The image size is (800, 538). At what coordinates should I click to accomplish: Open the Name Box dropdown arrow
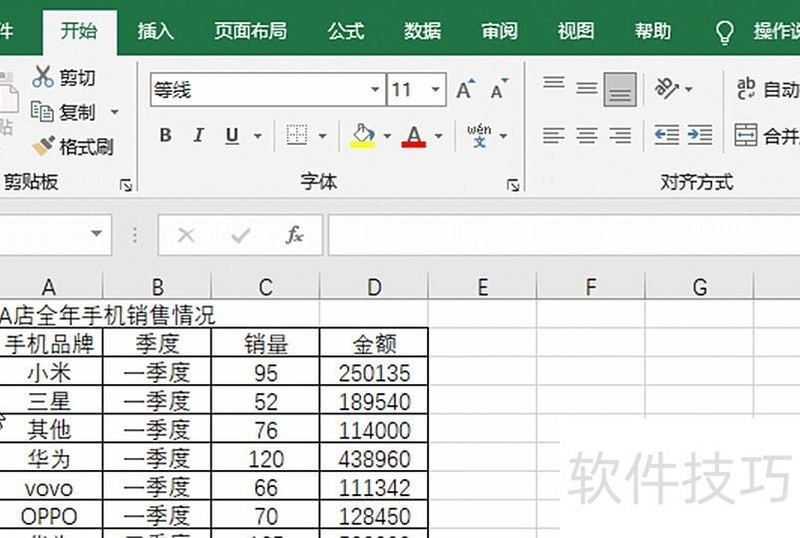click(96, 234)
